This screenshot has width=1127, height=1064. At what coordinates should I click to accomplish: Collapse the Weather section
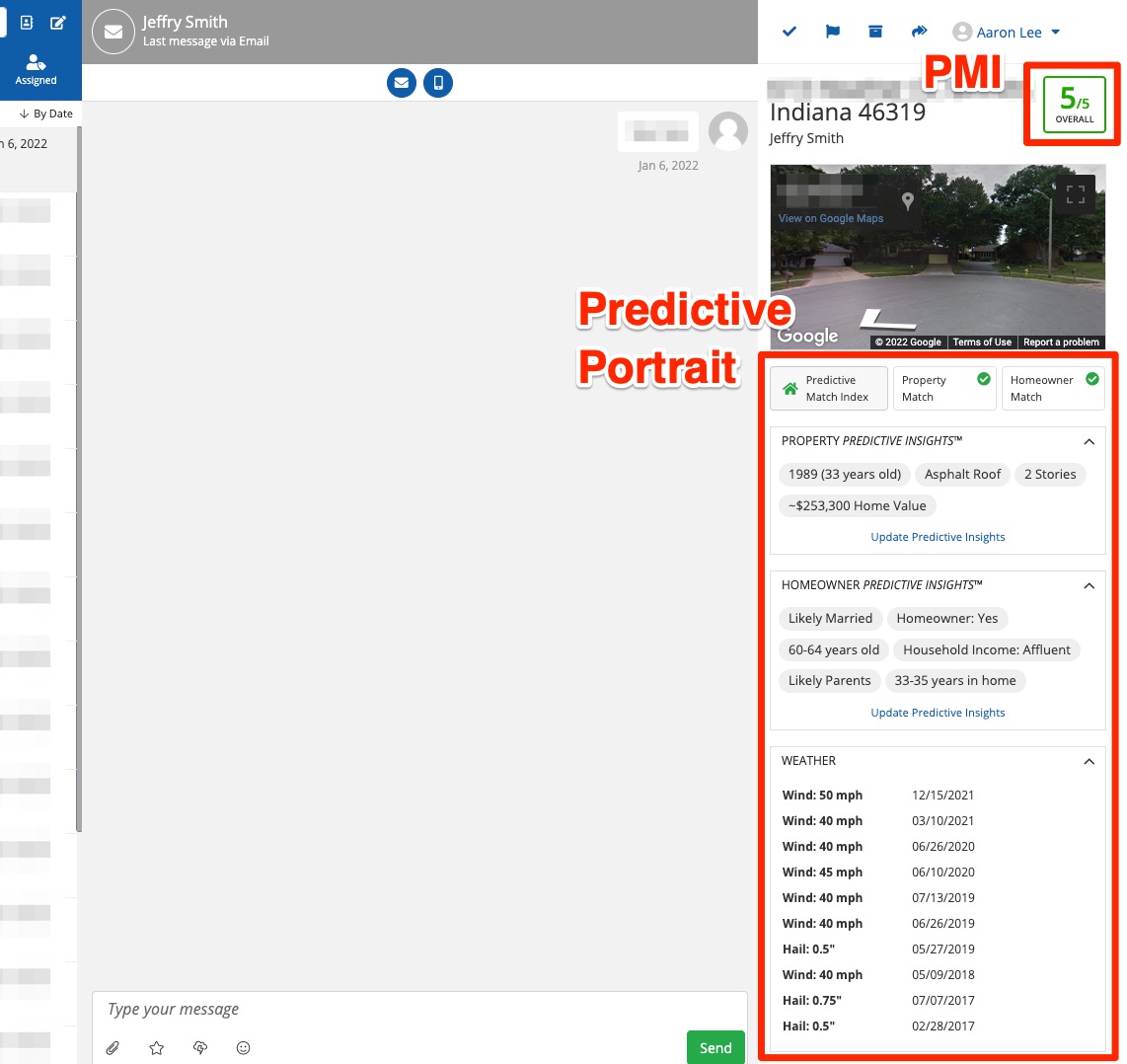point(1089,762)
